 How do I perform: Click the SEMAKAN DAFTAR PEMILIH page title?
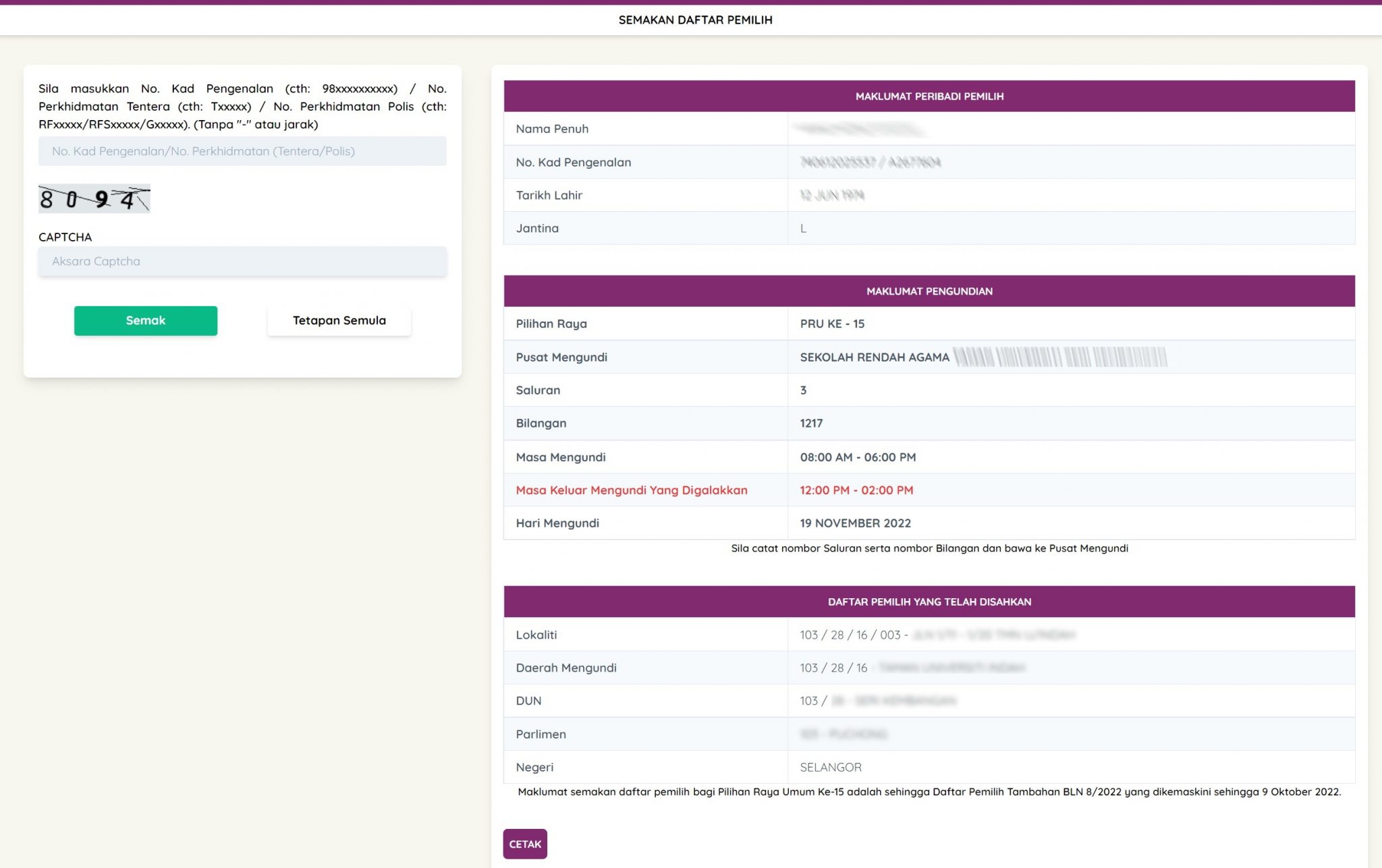coord(695,20)
